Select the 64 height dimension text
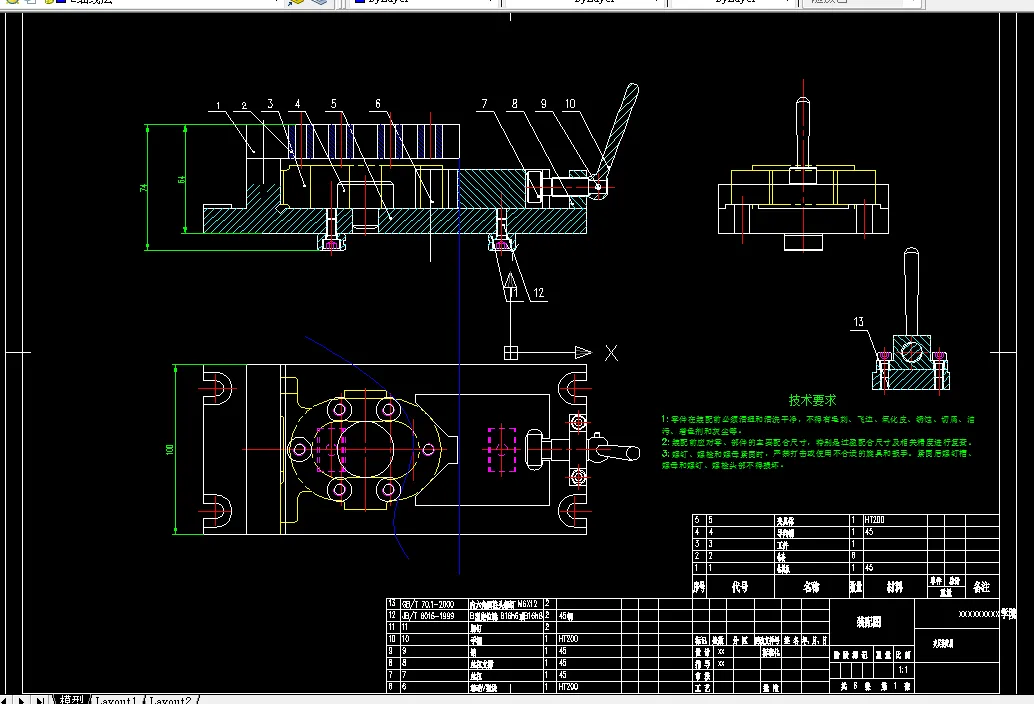The image size is (1034, 704). [181, 179]
